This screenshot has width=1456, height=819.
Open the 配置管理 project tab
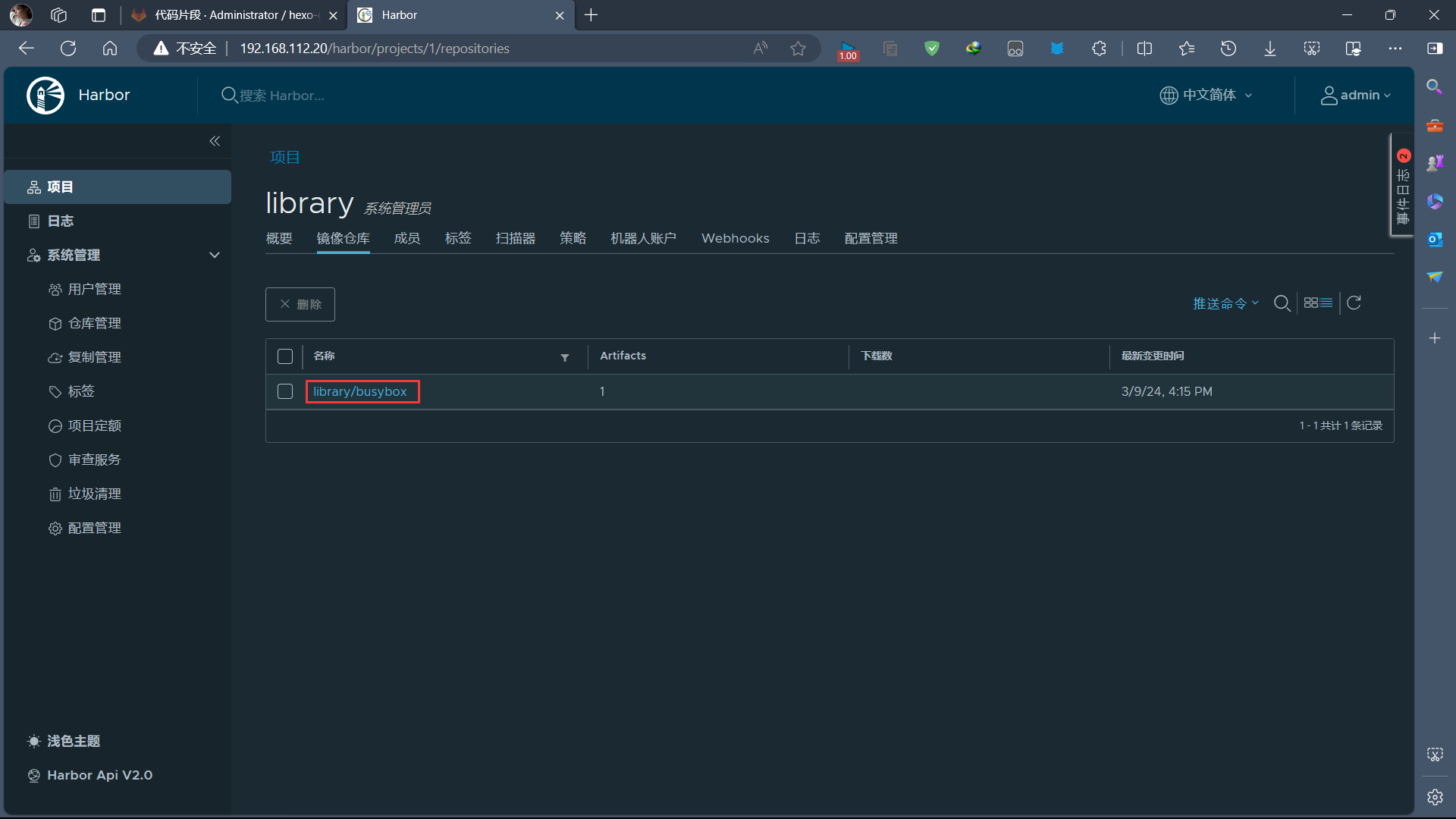point(871,238)
